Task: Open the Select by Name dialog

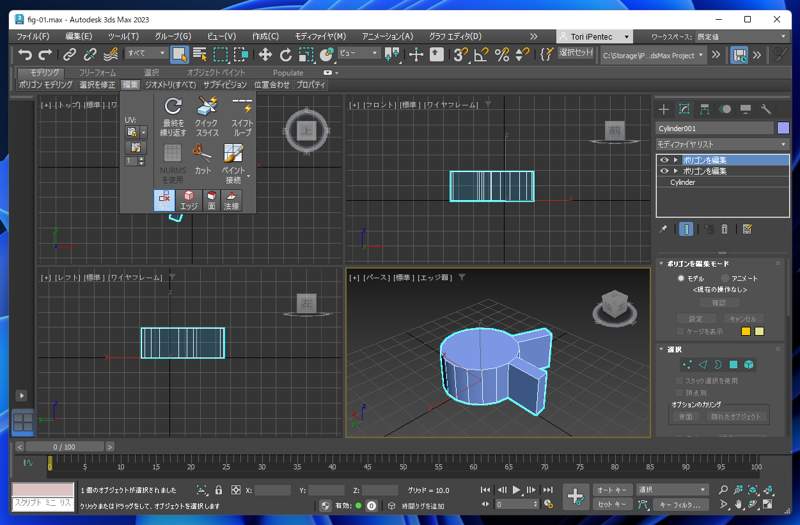Action: 199,54
